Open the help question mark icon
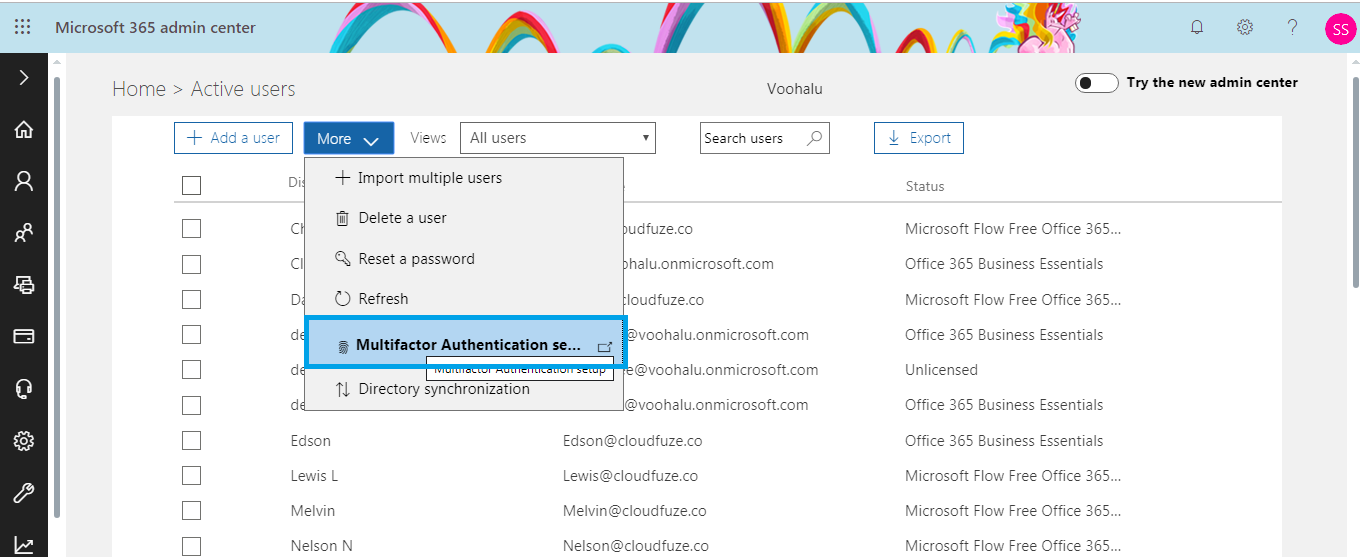Viewport: 1360px width, 557px height. (1293, 27)
